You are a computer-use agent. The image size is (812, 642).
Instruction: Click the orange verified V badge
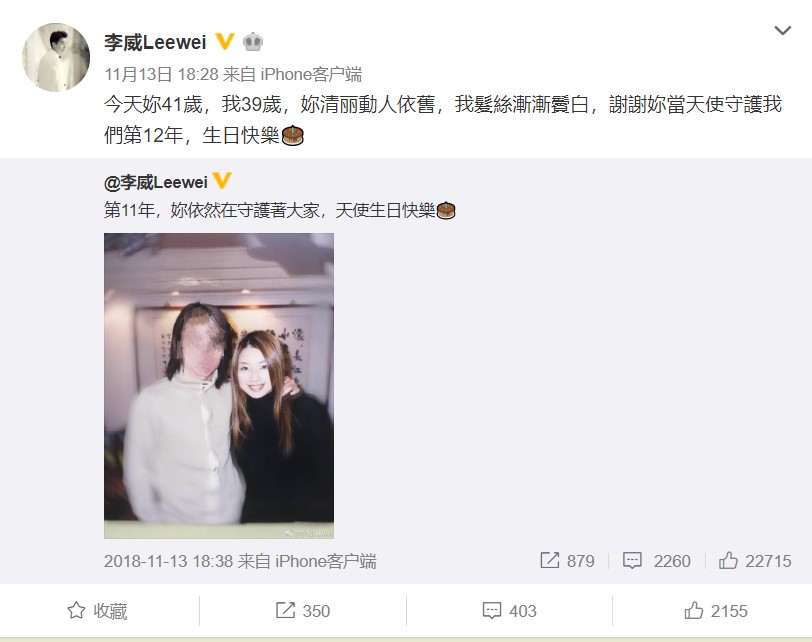pos(225,41)
